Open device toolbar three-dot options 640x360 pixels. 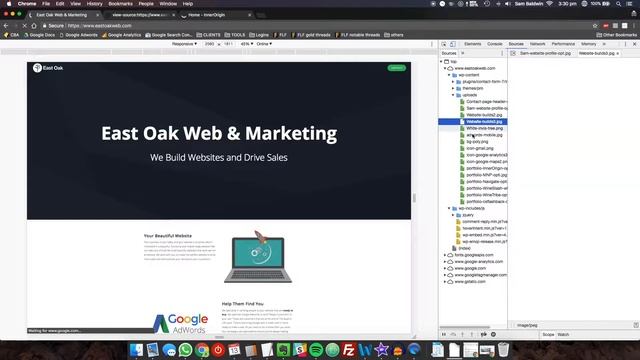pyautogui.click(x=432, y=44)
